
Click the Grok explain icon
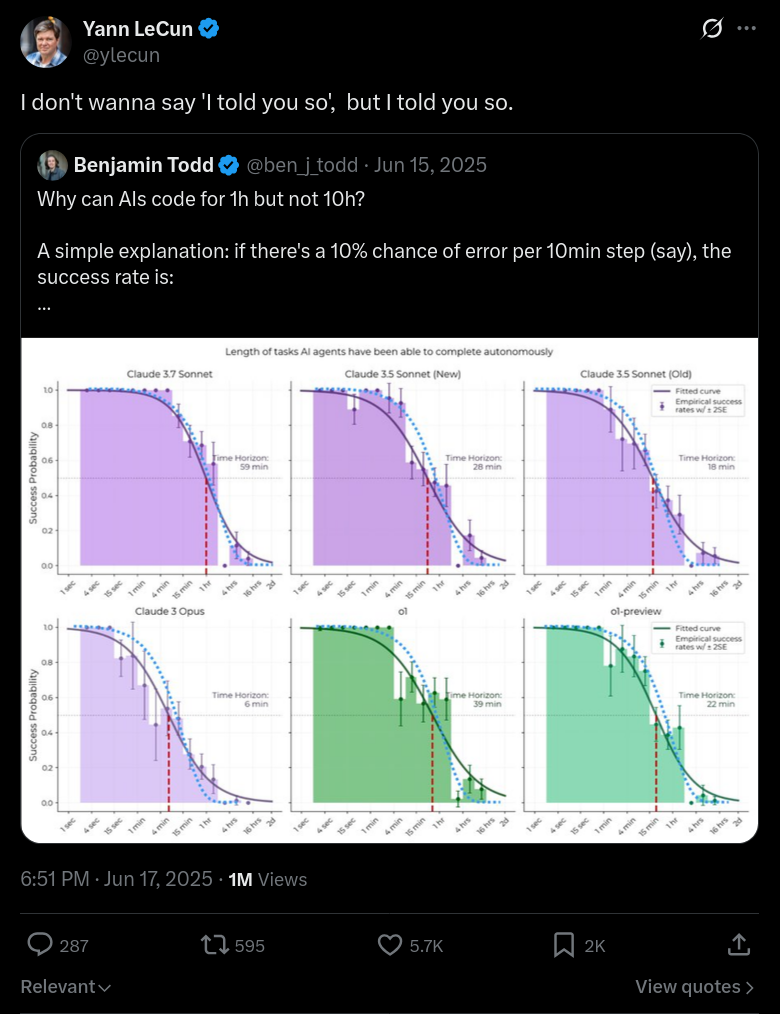[712, 28]
